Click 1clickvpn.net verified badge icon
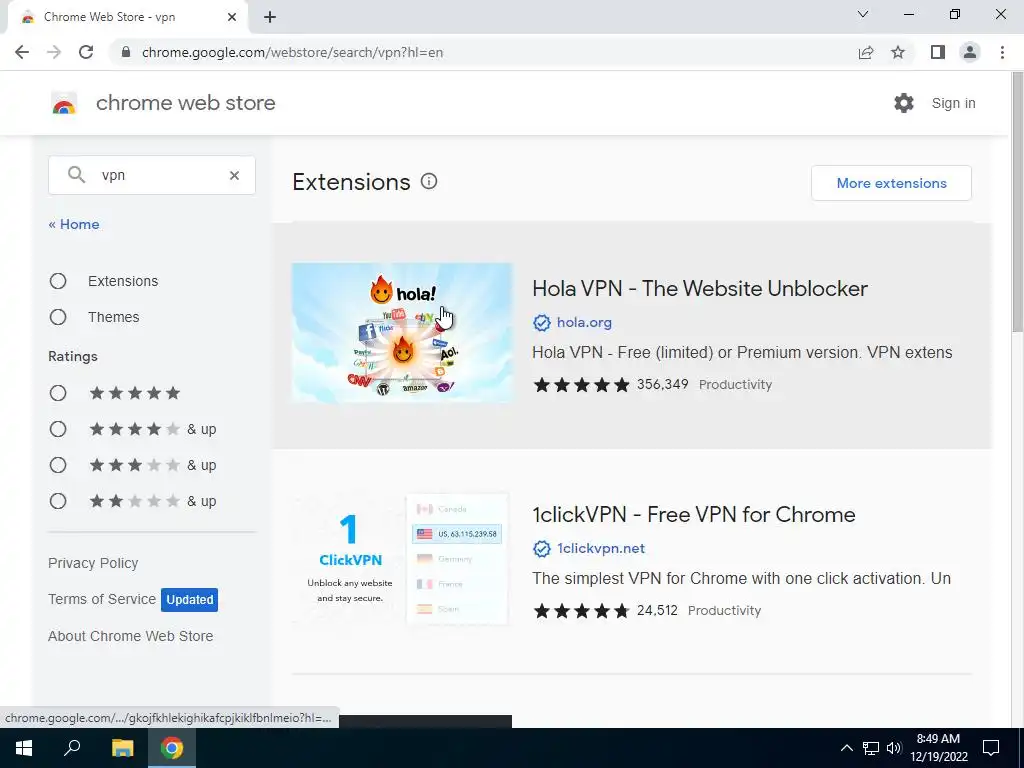 click(541, 549)
